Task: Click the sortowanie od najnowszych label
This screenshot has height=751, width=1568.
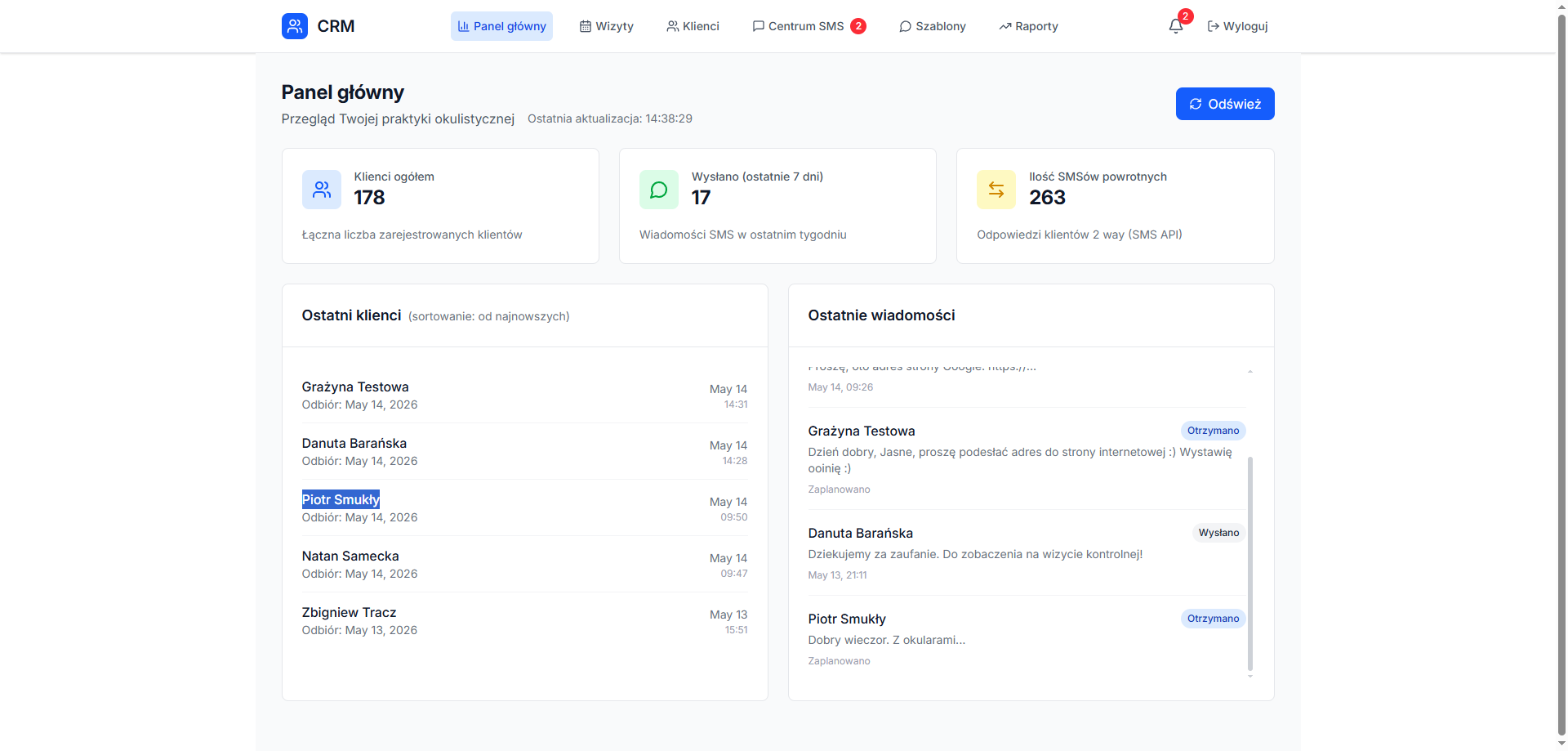Action: pyautogui.click(x=488, y=316)
